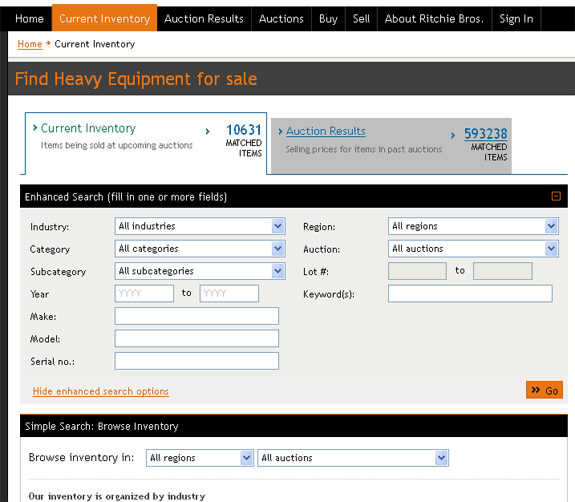575x502 pixels.
Task: Expand the Category dropdown
Action: coord(200,249)
